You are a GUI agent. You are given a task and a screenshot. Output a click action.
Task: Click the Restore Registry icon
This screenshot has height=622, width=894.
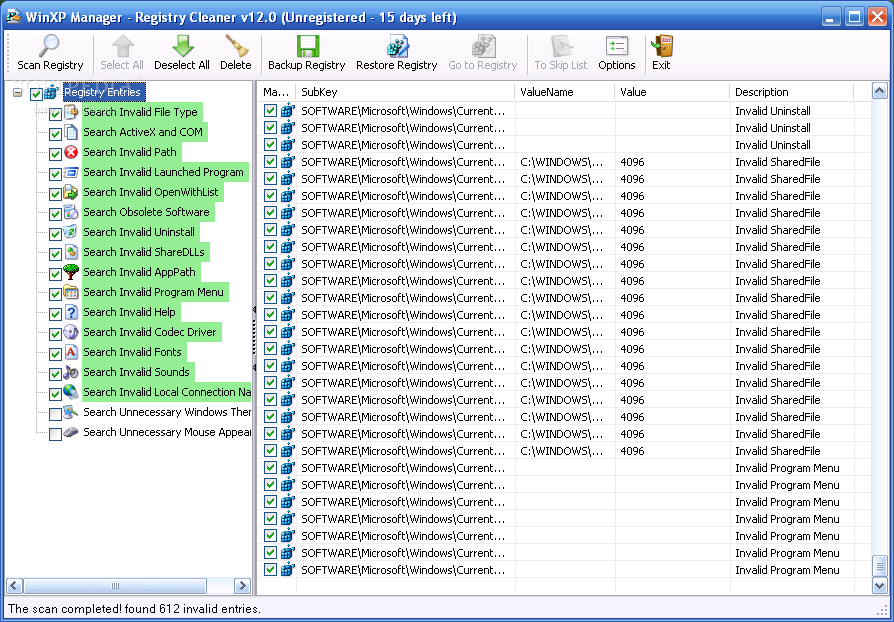click(x=397, y=46)
